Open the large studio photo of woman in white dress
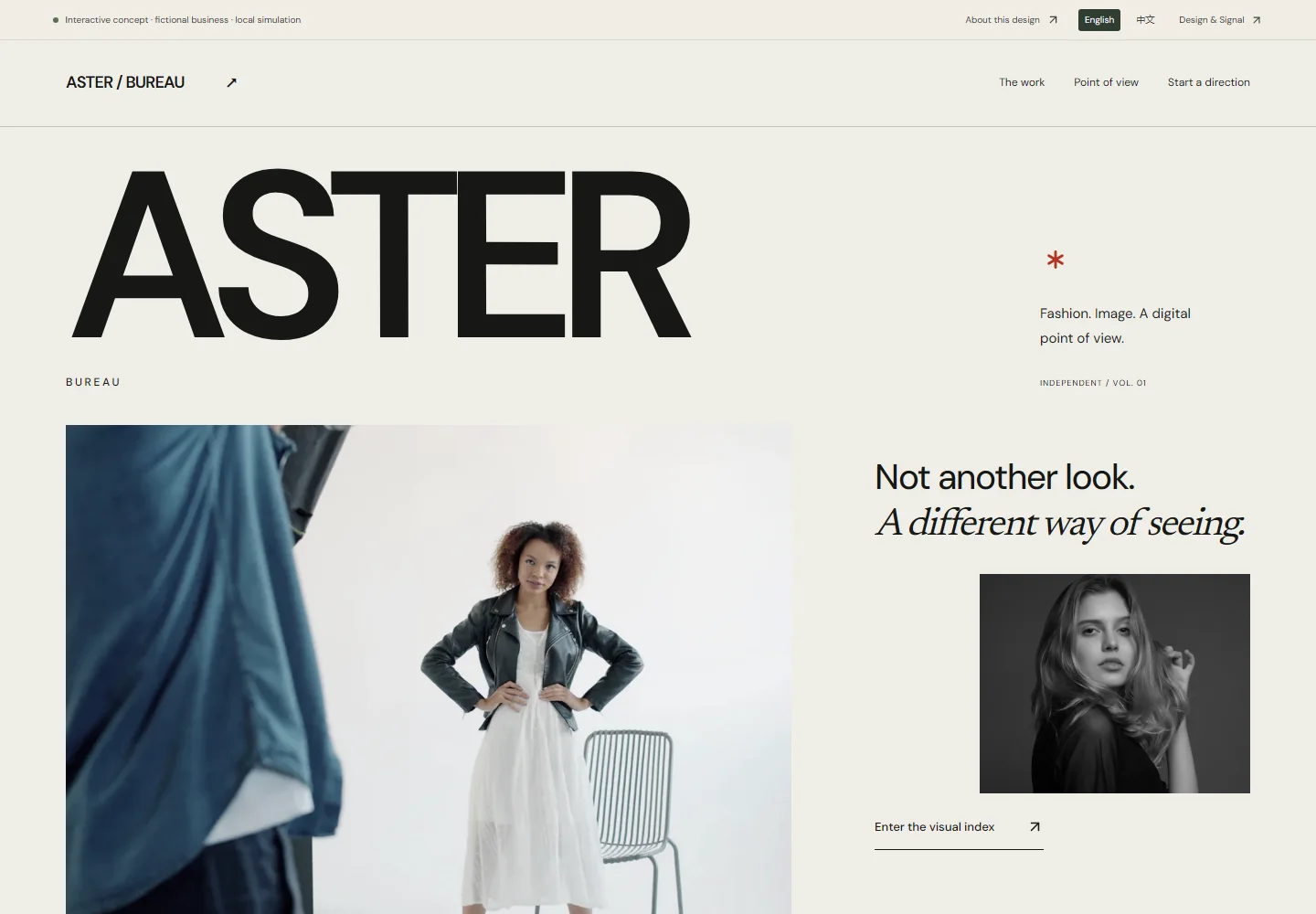 click(x=429, y=669)
